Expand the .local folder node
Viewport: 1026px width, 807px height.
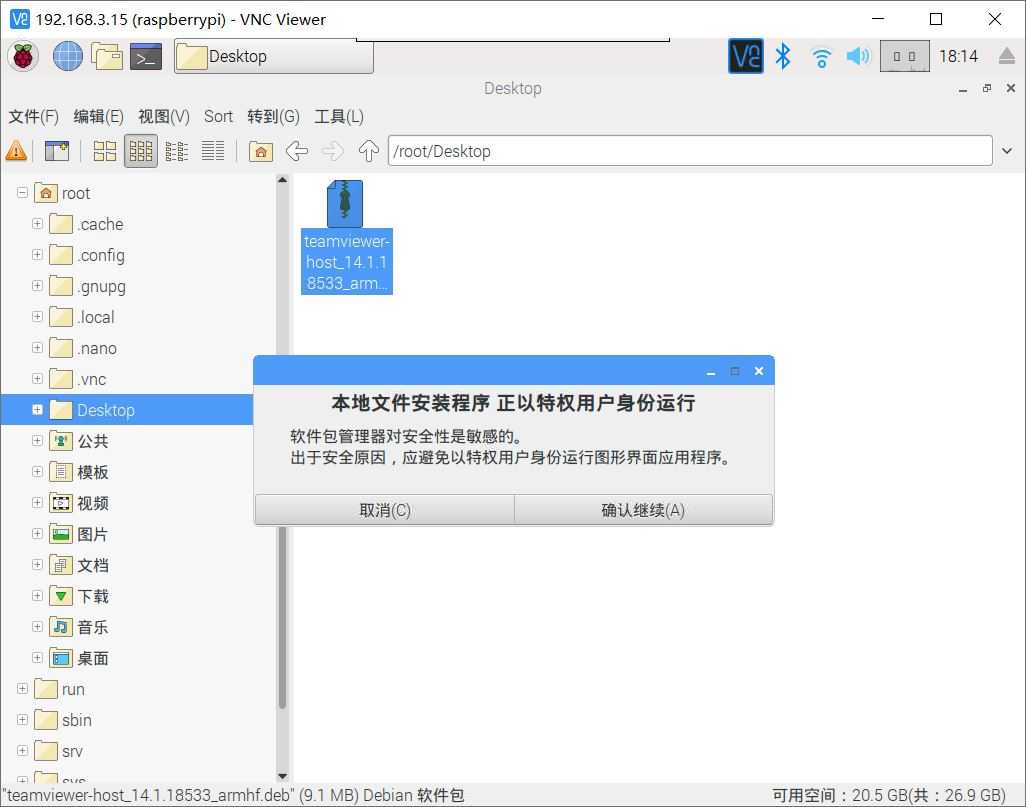click(x=37, y=316)
